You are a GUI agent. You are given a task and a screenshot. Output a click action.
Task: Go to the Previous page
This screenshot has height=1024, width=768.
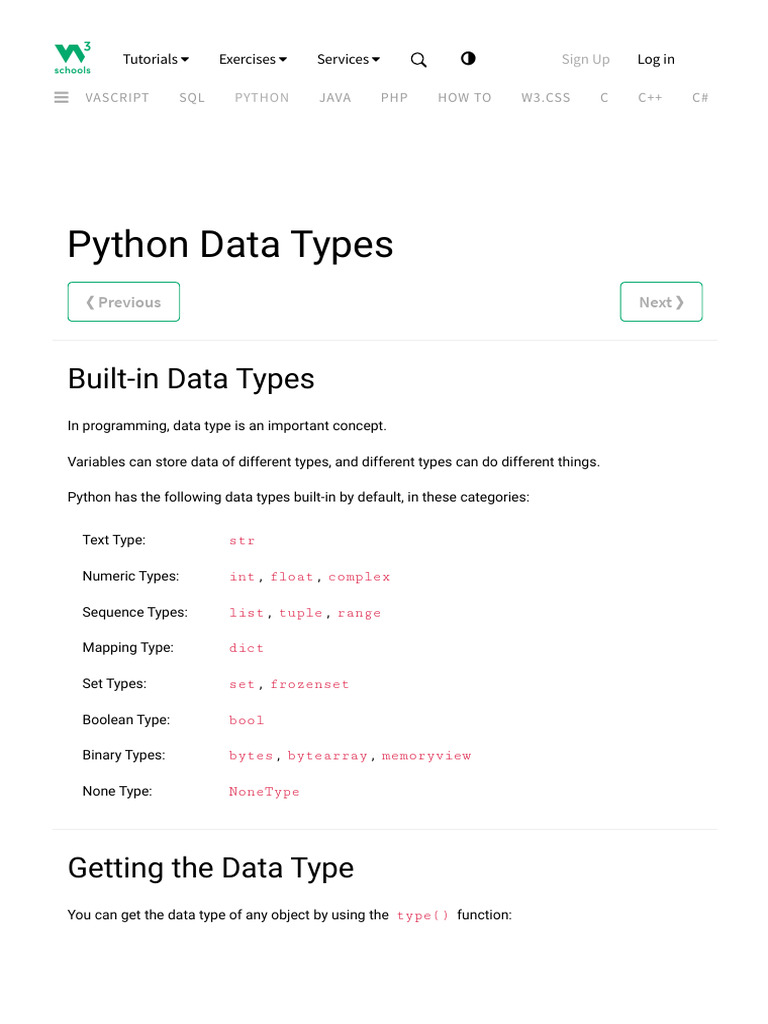click(x=124, y=302)
